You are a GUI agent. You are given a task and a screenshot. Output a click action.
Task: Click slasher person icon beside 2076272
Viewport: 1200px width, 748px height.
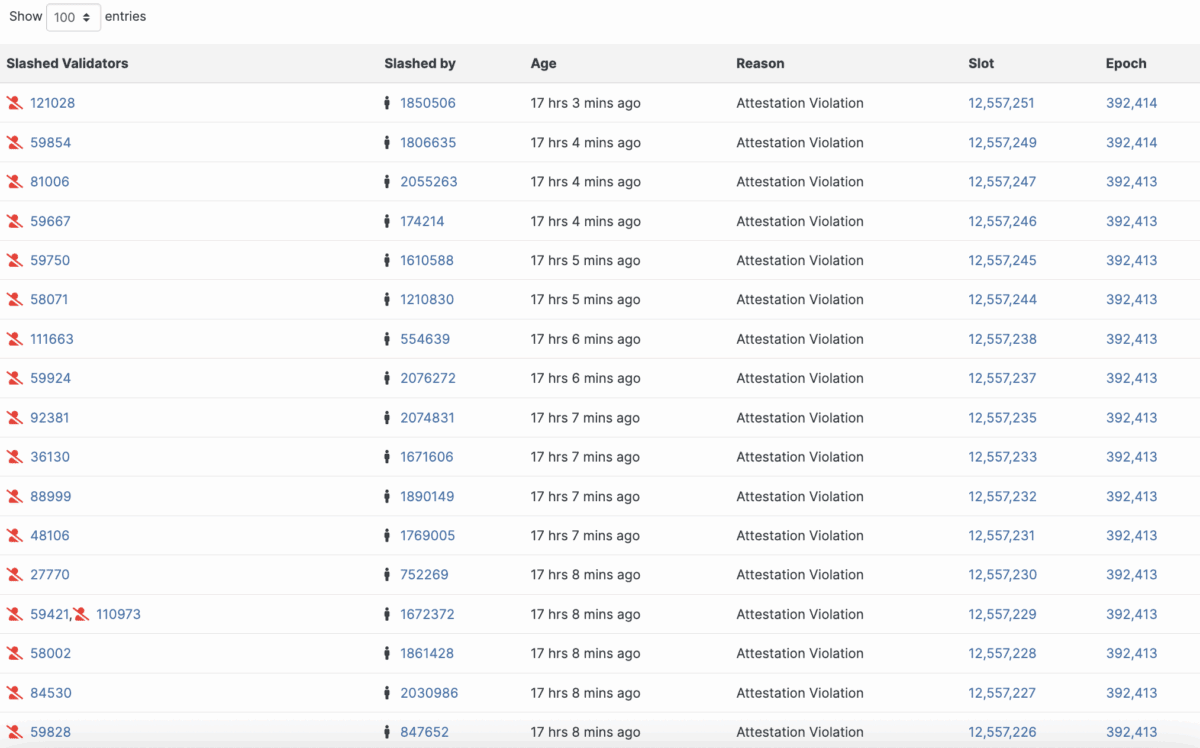point(387,378)
